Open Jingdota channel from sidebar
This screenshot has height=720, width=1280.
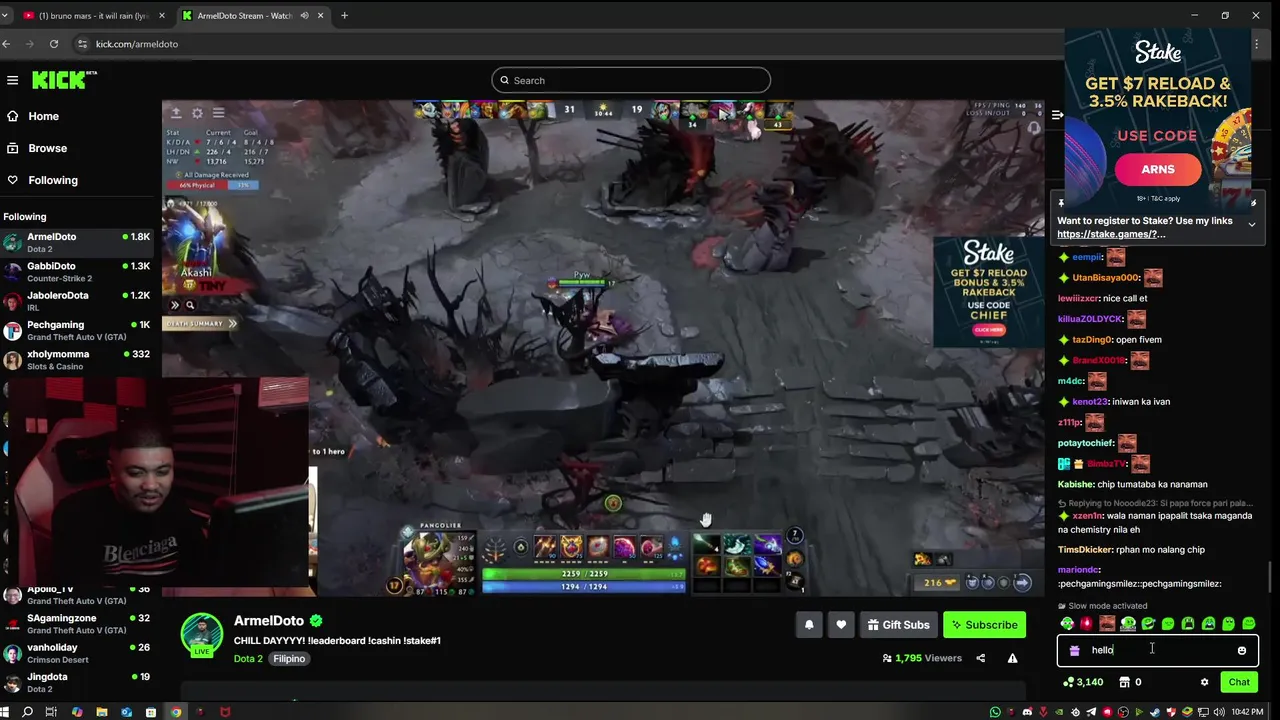(78, 682)
